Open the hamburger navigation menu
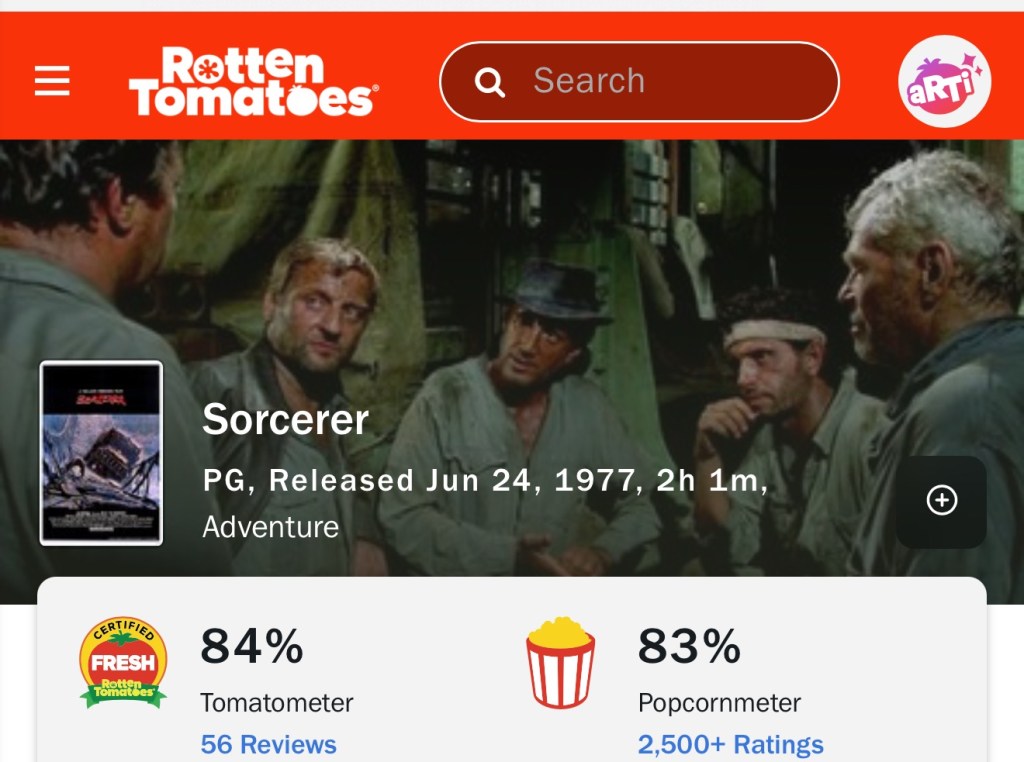Screen dimensions: 1024x762 (x=52, y=81)
